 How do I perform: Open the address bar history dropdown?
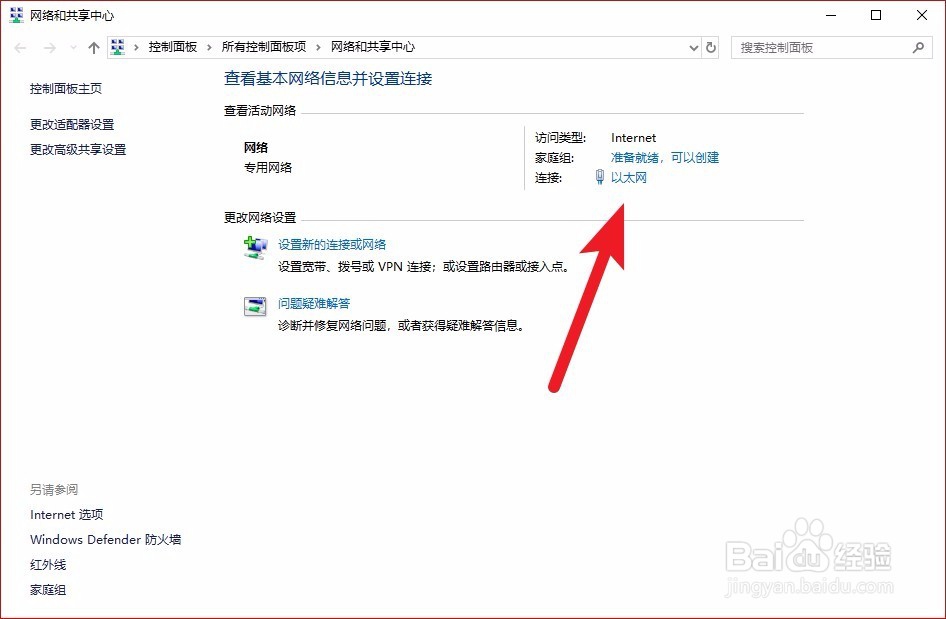click(x=693, y=47)
